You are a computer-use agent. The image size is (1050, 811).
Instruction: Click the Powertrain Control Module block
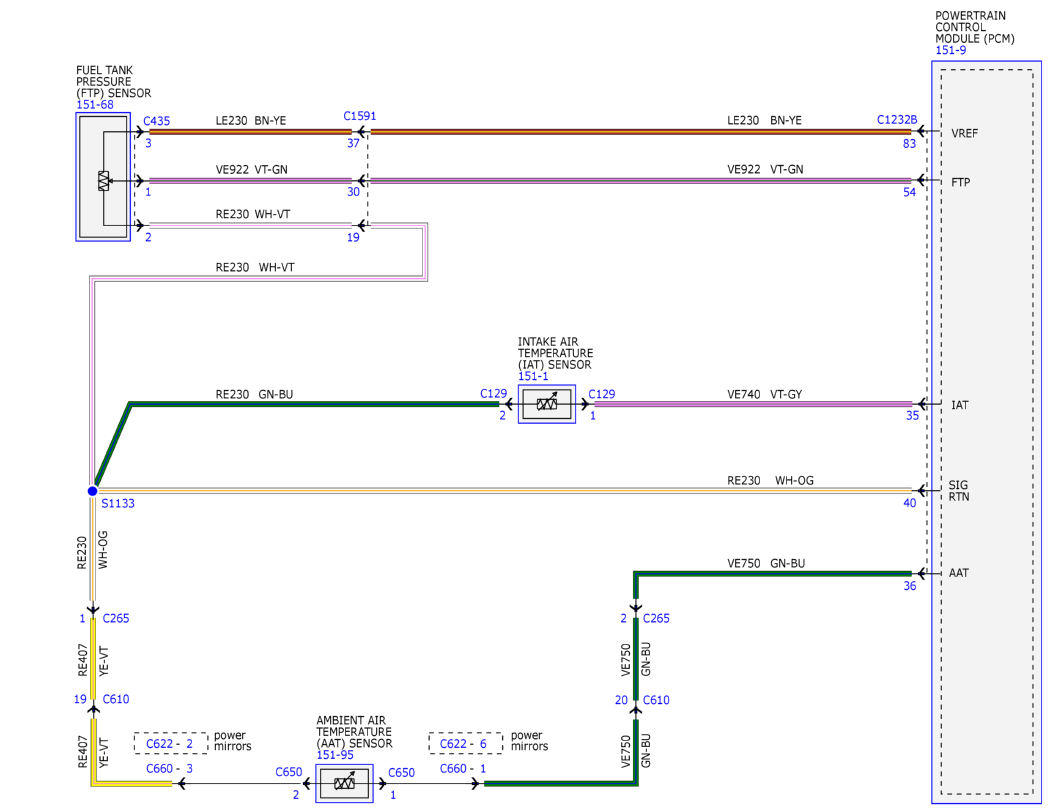[x=986, y=432]
